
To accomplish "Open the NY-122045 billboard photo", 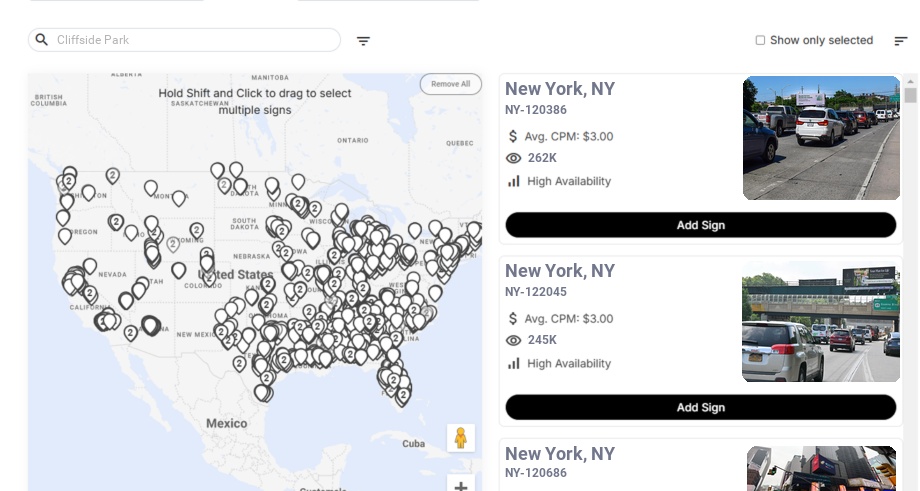I will [x=821, y=321].
